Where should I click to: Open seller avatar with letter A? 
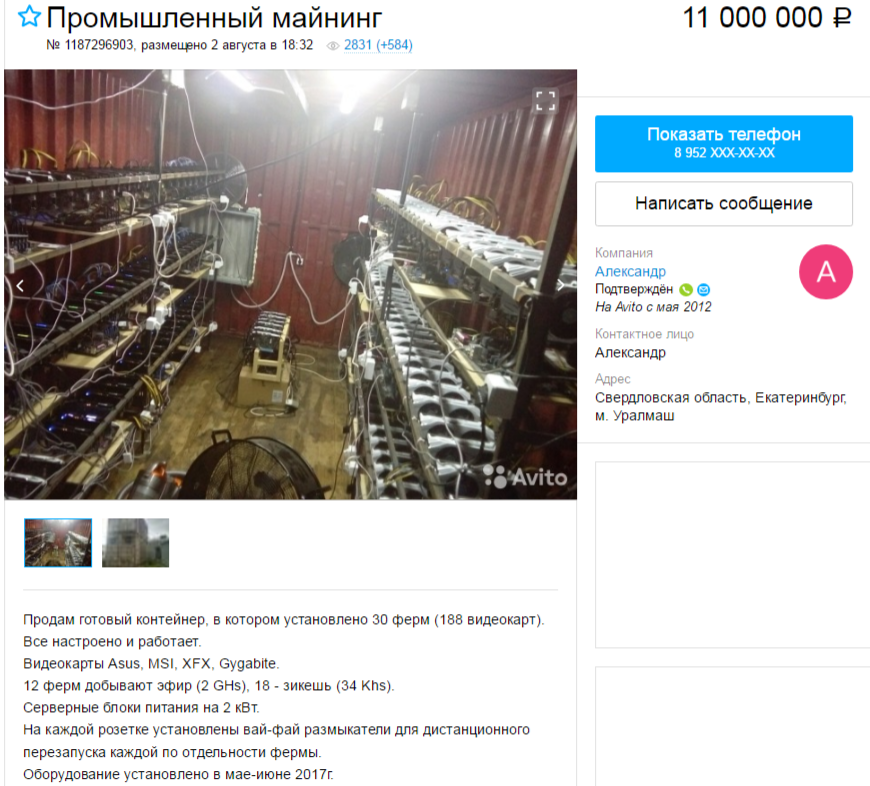click(826, 272)
